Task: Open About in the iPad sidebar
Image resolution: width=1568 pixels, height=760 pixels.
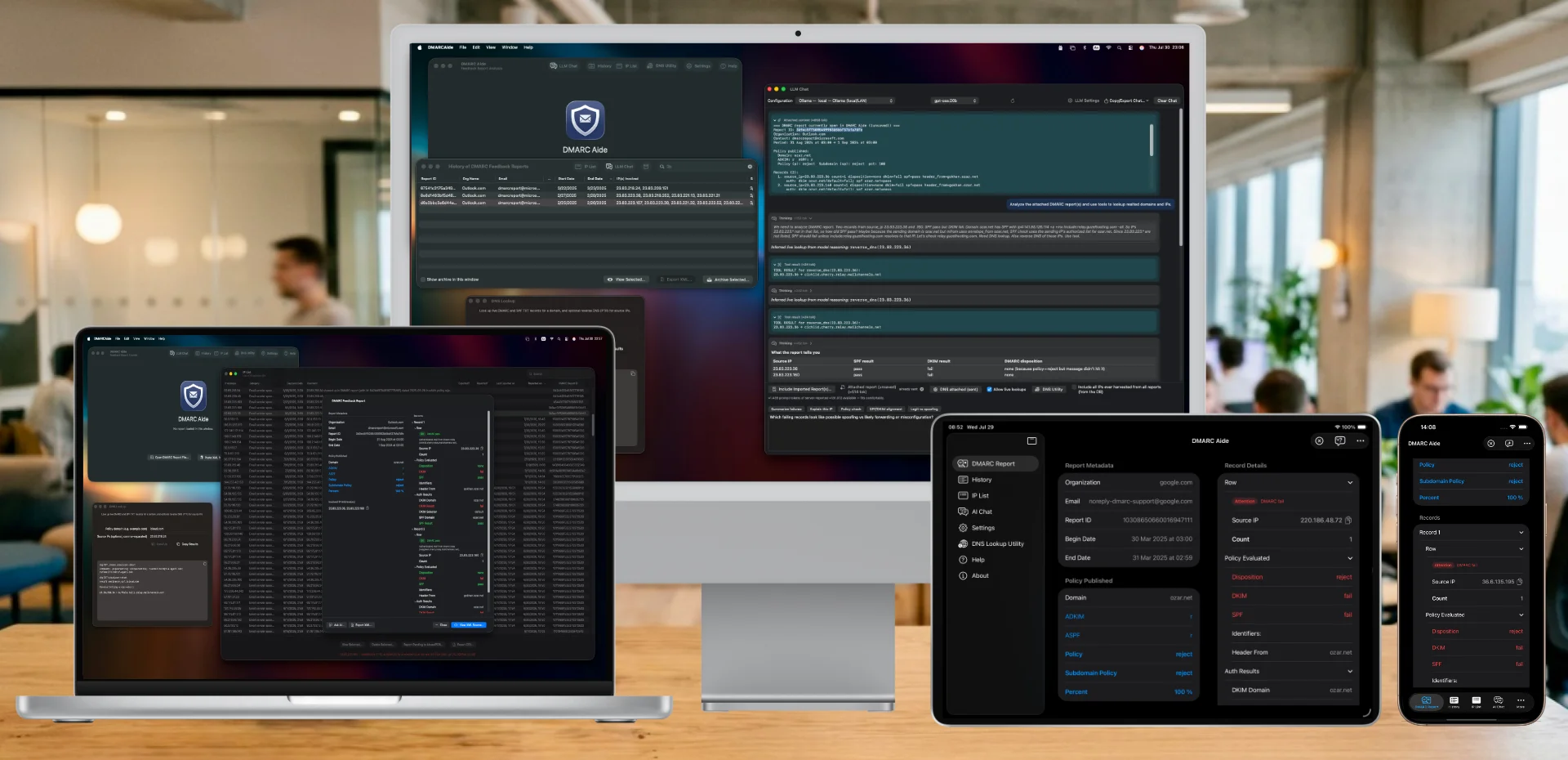Action: (x=973, y=575)
